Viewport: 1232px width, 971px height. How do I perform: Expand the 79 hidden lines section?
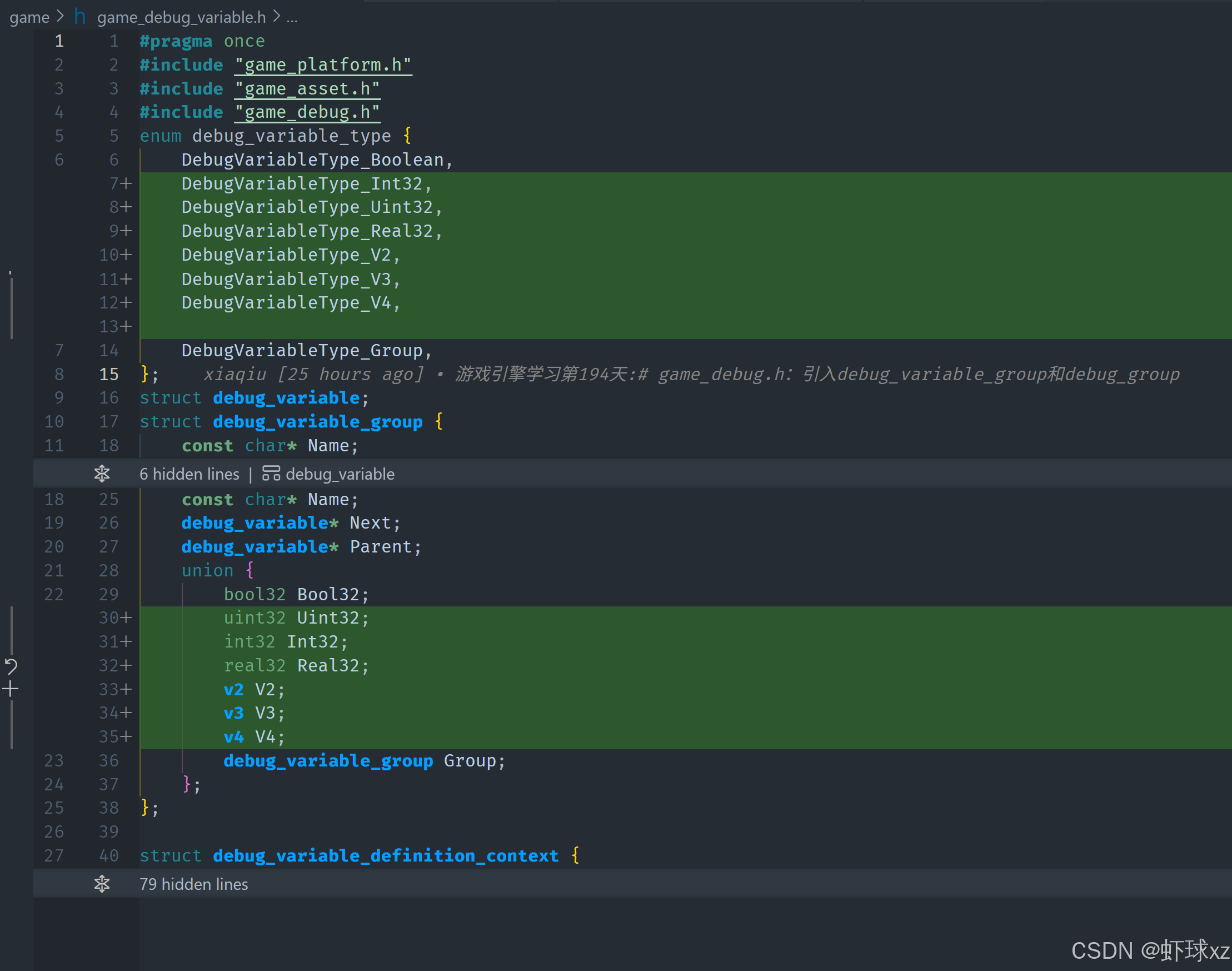[x=193, y=884]
